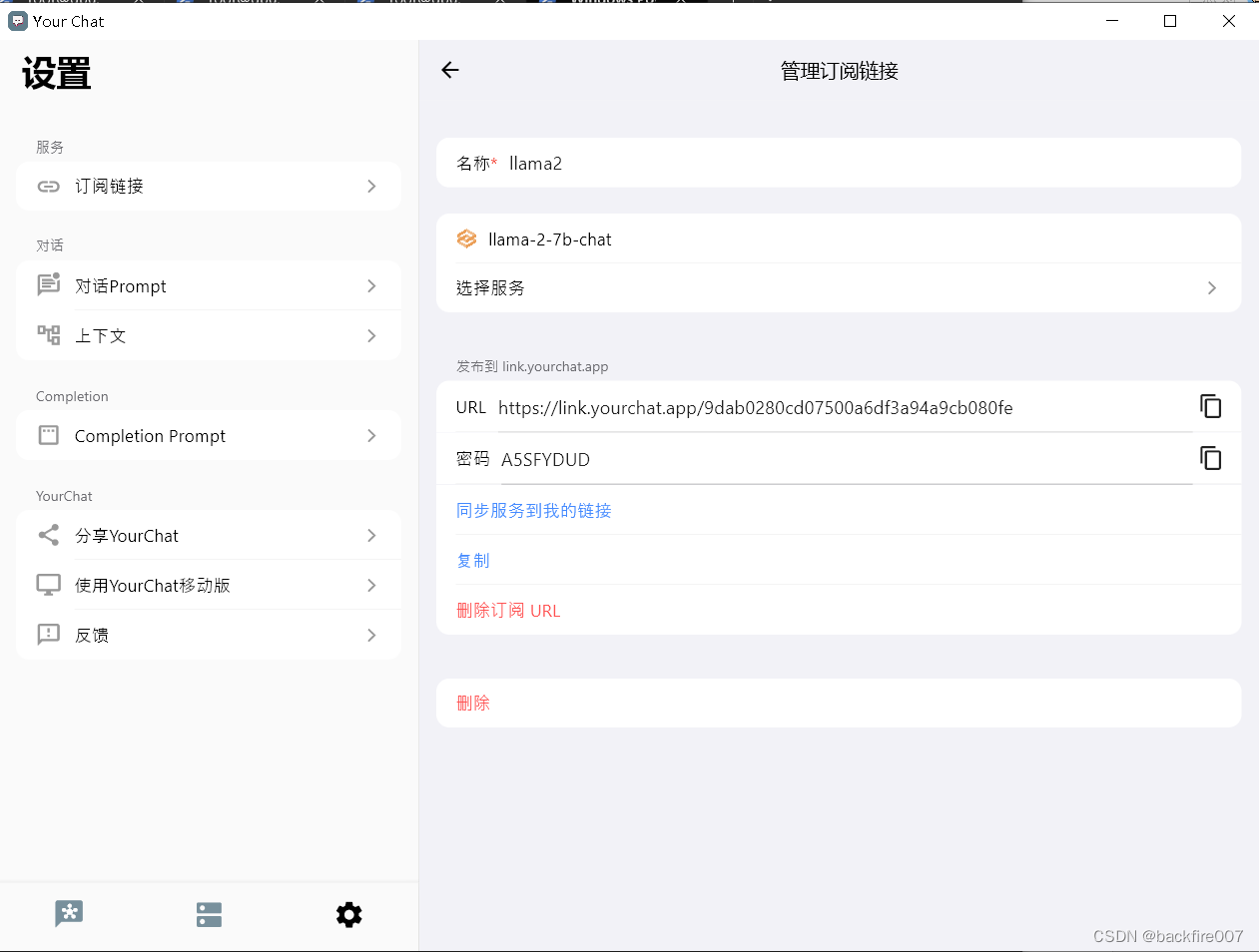Click the share icon beside 分享YourChat
The image size is (1259, 952).
49,535
